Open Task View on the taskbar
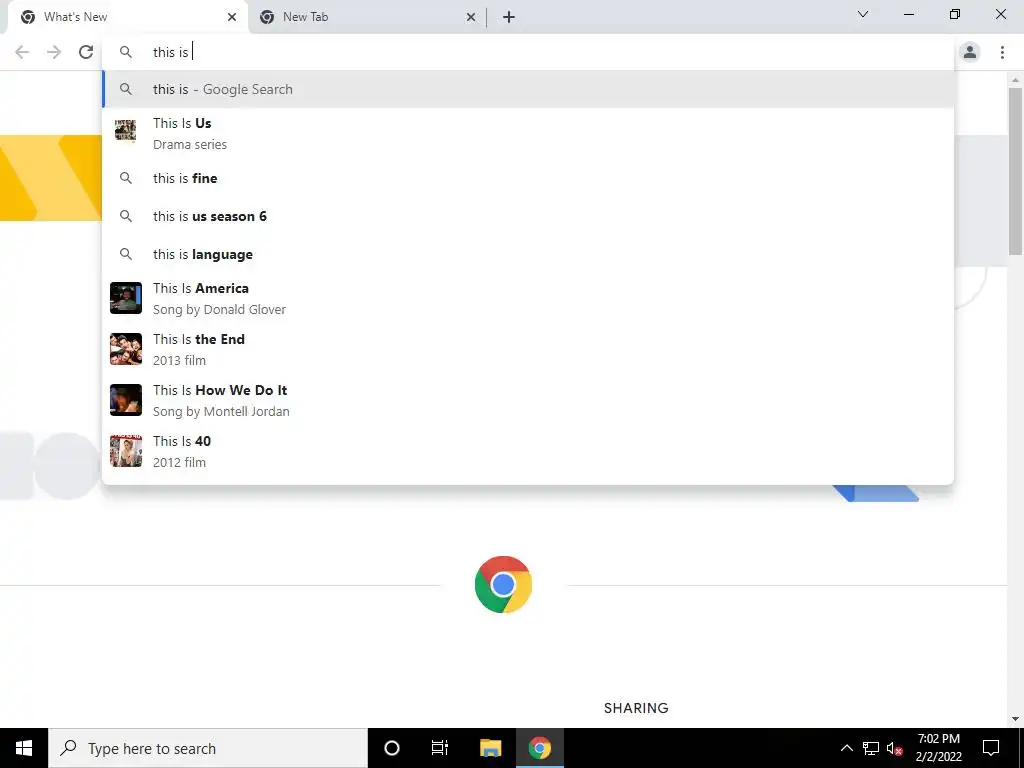The width and height of the screenshot is (1024, 768). (440, 748)
